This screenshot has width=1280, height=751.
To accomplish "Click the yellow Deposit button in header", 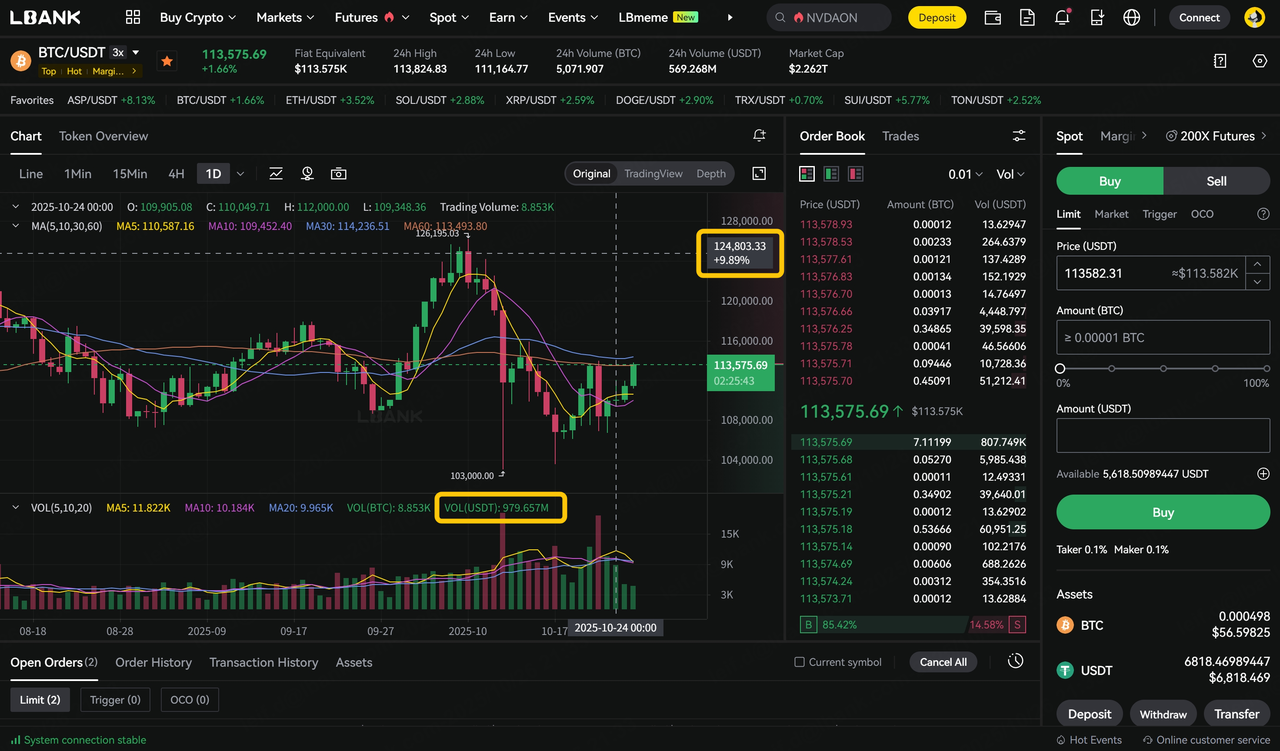I will point(937,17).
